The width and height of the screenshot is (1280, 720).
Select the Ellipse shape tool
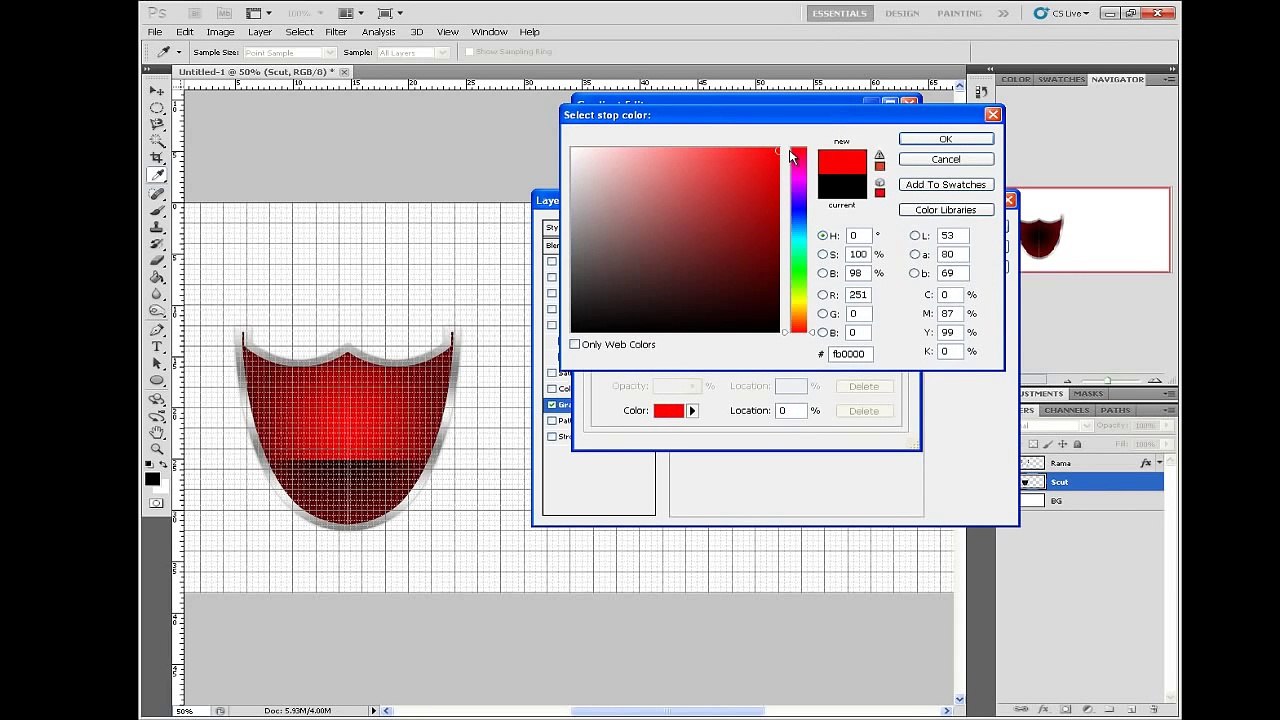[157, 382]
